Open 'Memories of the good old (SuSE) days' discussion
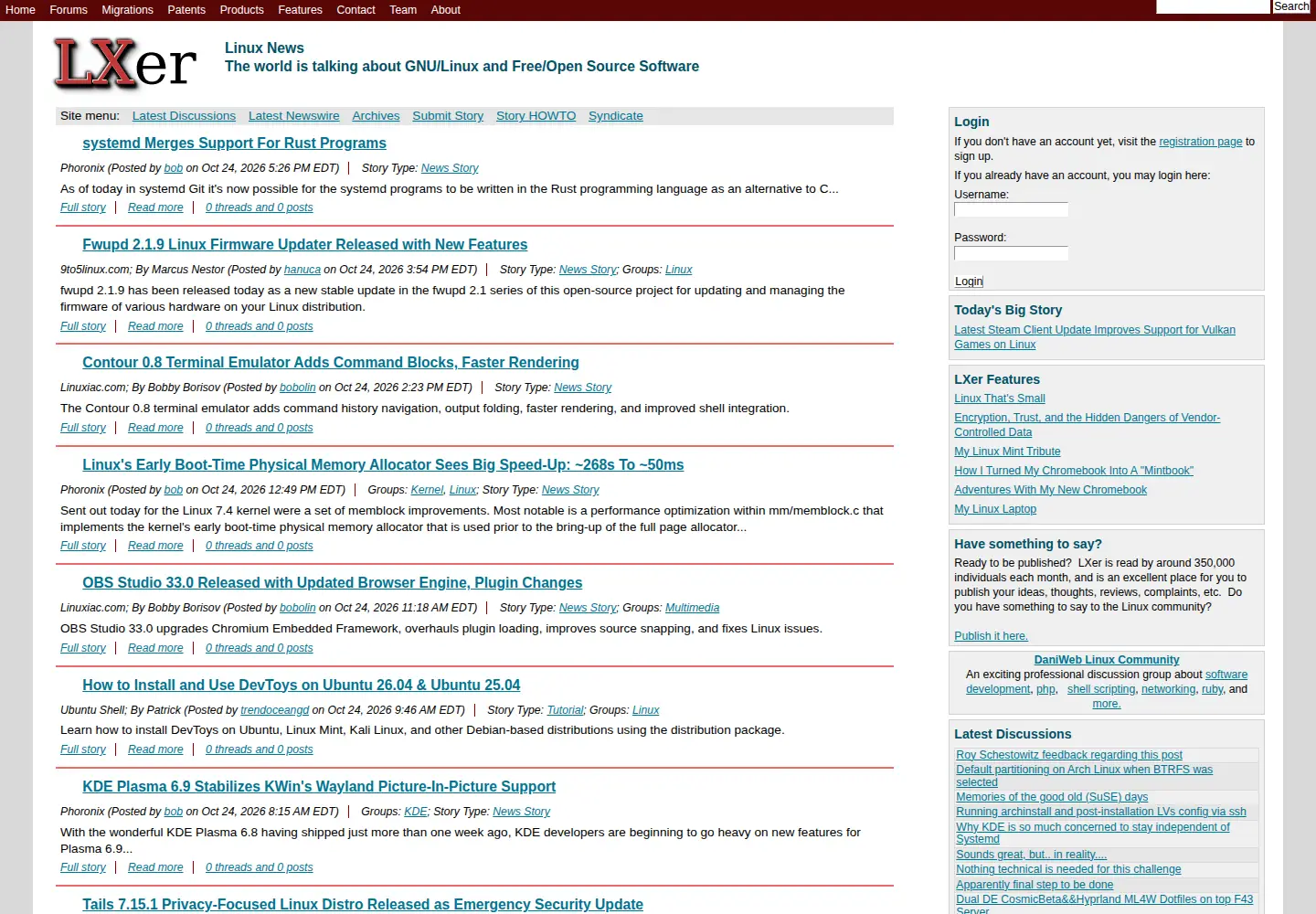The image size is (1316, 914). (1052, 797)
